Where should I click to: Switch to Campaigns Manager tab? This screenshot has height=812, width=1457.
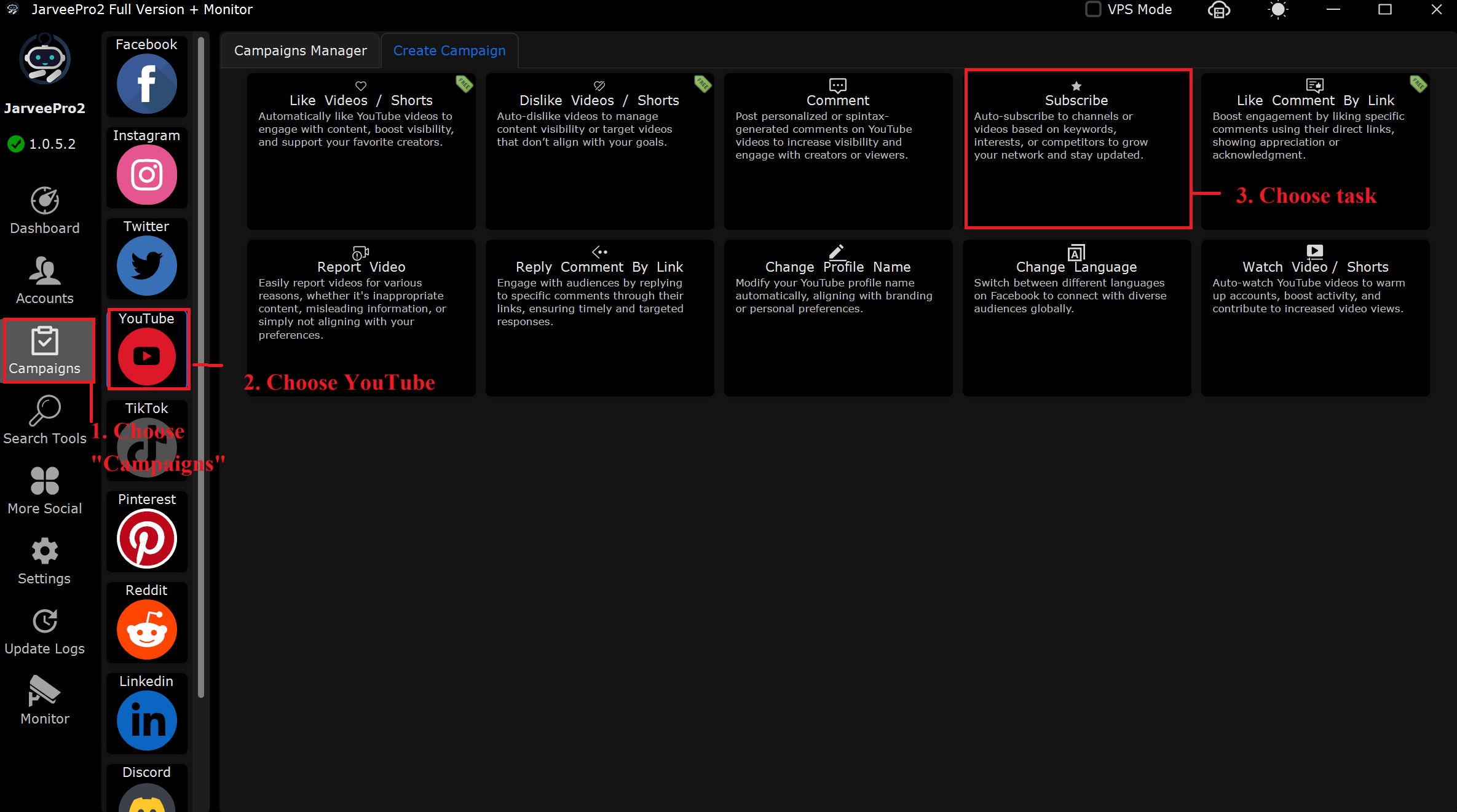tap(300, 50)
